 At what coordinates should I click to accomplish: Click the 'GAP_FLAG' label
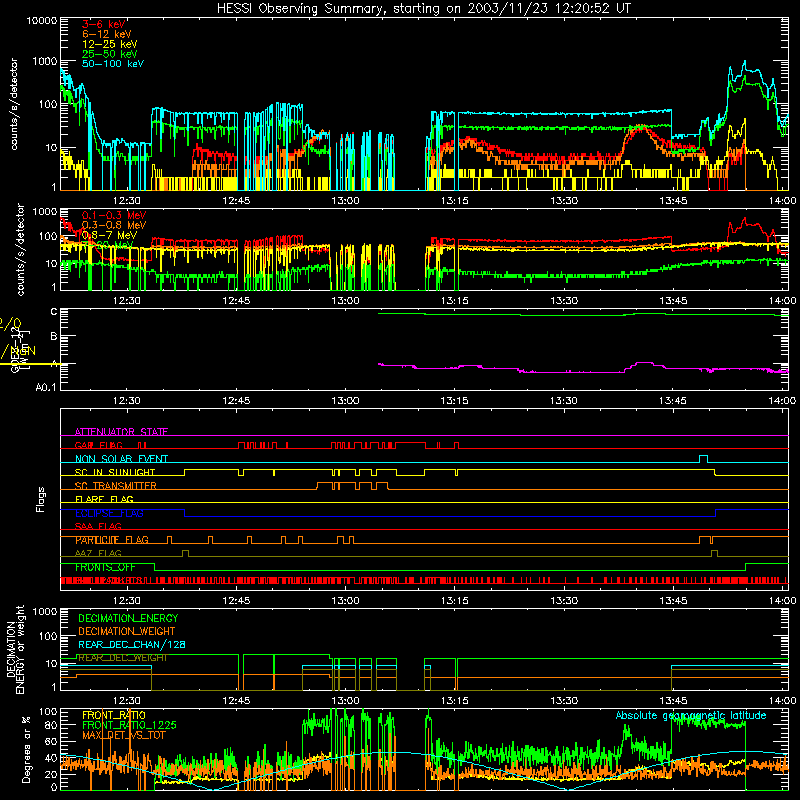pos(99,445)
